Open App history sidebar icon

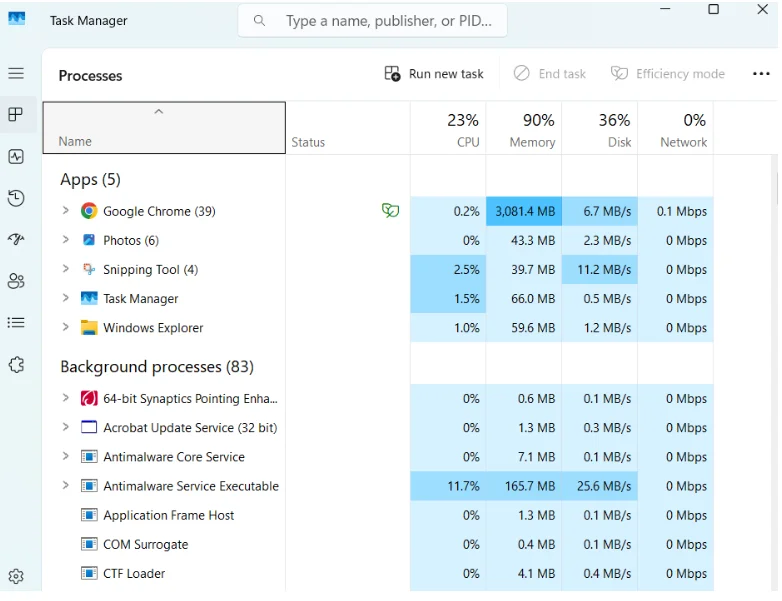(x=16, y=198)
